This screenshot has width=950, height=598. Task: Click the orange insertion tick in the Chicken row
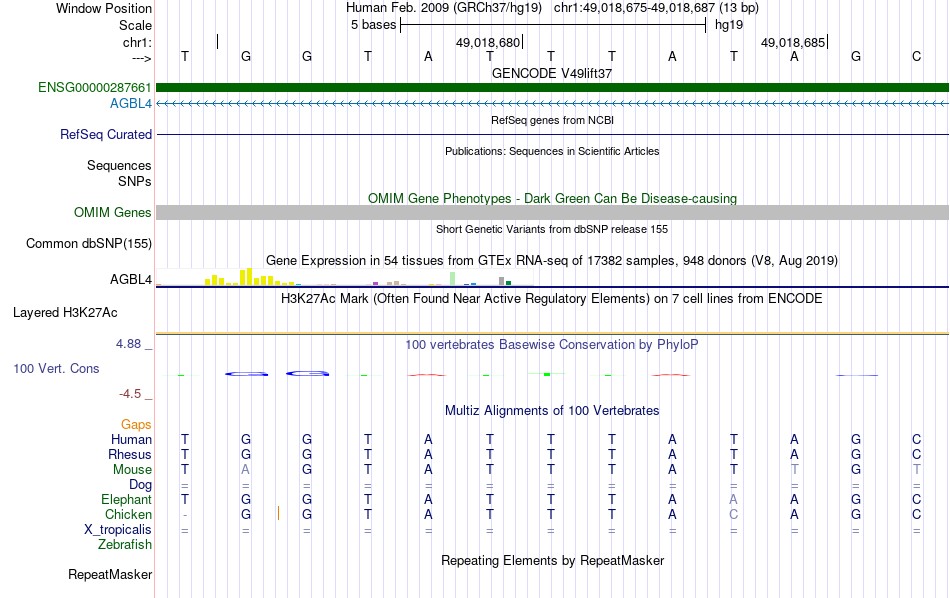[278, 513]
